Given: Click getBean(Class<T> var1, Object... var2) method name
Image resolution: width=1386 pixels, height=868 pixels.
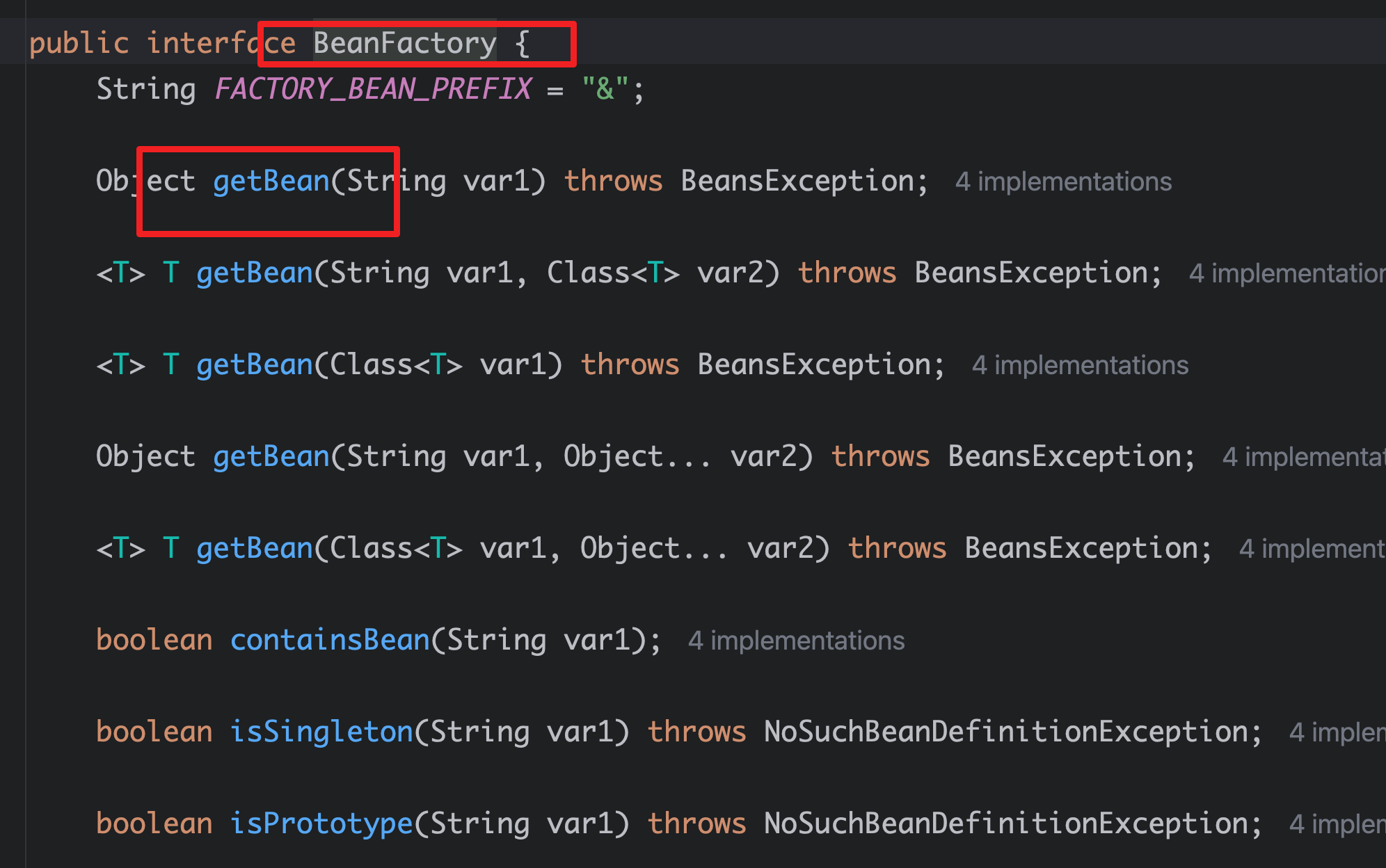Looking at the screenshot, I should pos(255,548).
